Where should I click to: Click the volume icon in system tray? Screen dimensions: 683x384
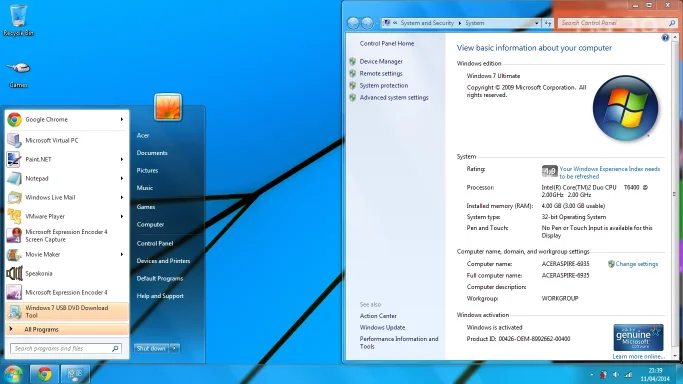click(616, 374)
